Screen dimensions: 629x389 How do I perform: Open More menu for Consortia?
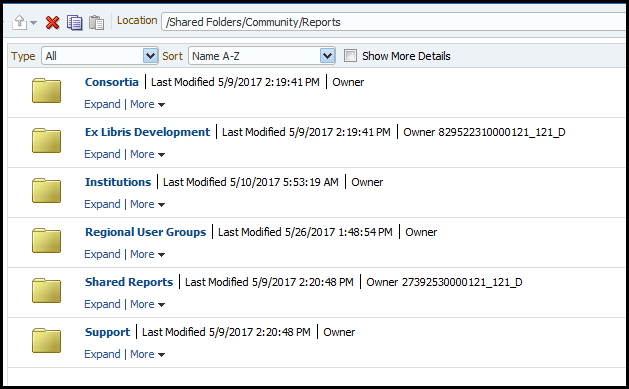tap(147, 104)
